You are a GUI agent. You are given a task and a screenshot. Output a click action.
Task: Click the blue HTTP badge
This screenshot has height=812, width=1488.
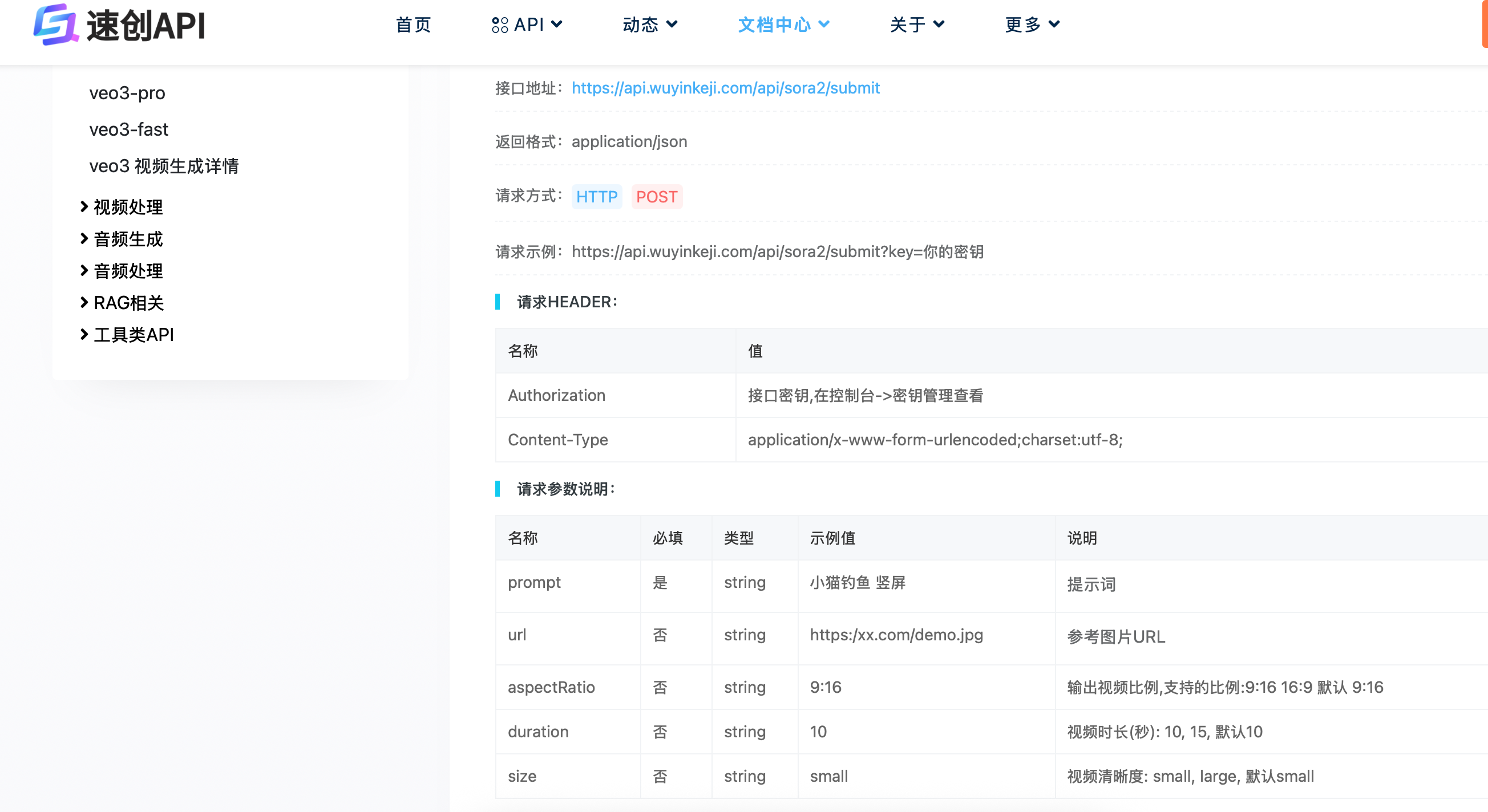tap(597, 197)
